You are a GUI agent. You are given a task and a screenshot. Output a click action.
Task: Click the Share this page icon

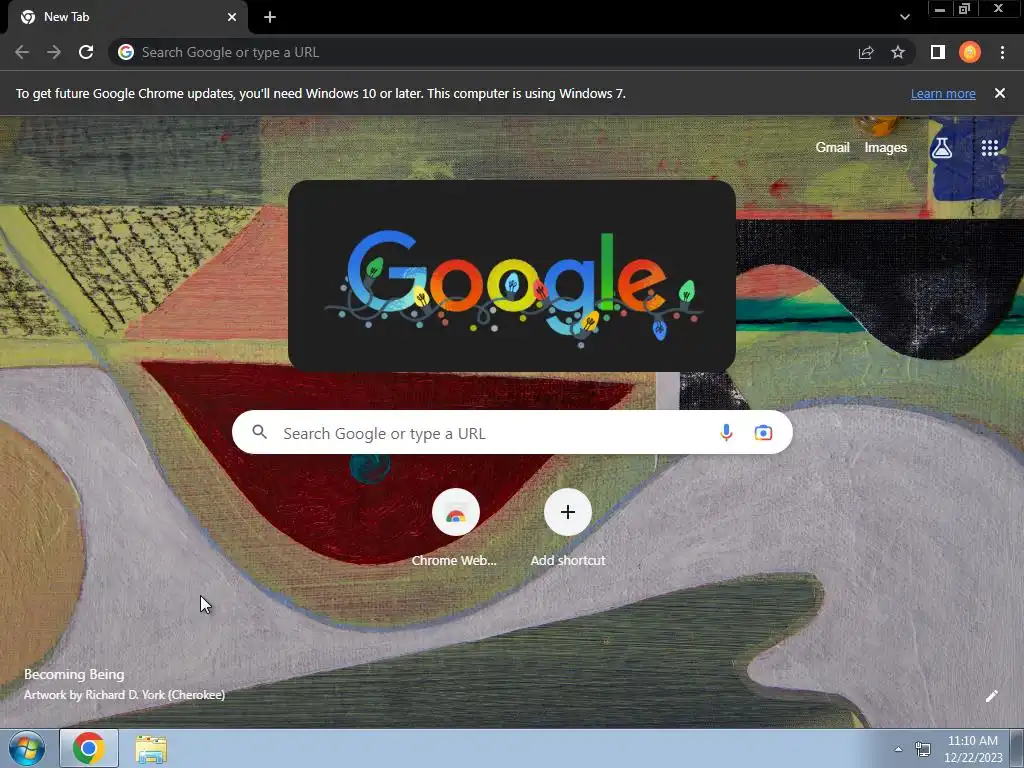click(x=866, y=52)
